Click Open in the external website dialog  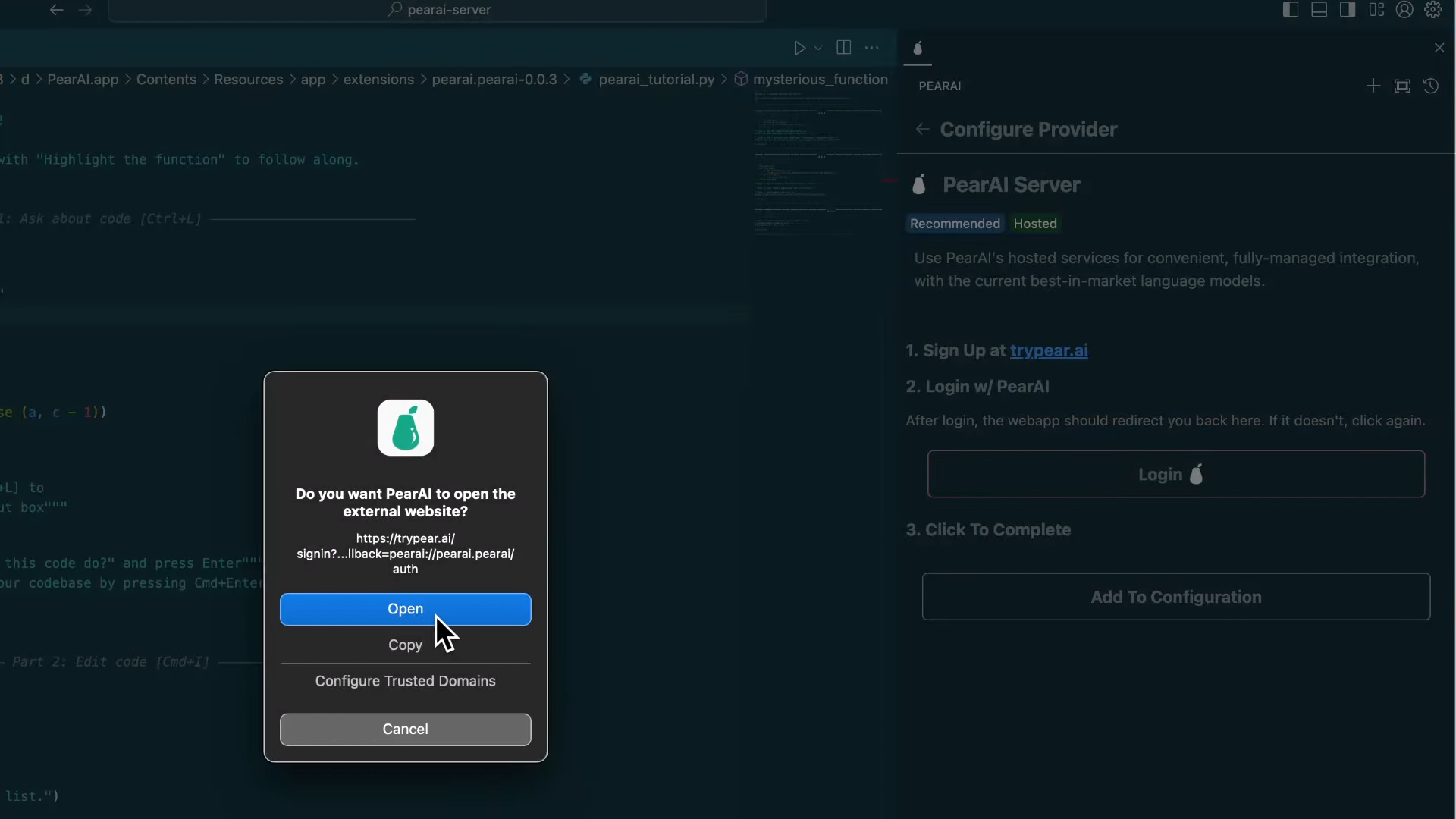coord(405,609)
